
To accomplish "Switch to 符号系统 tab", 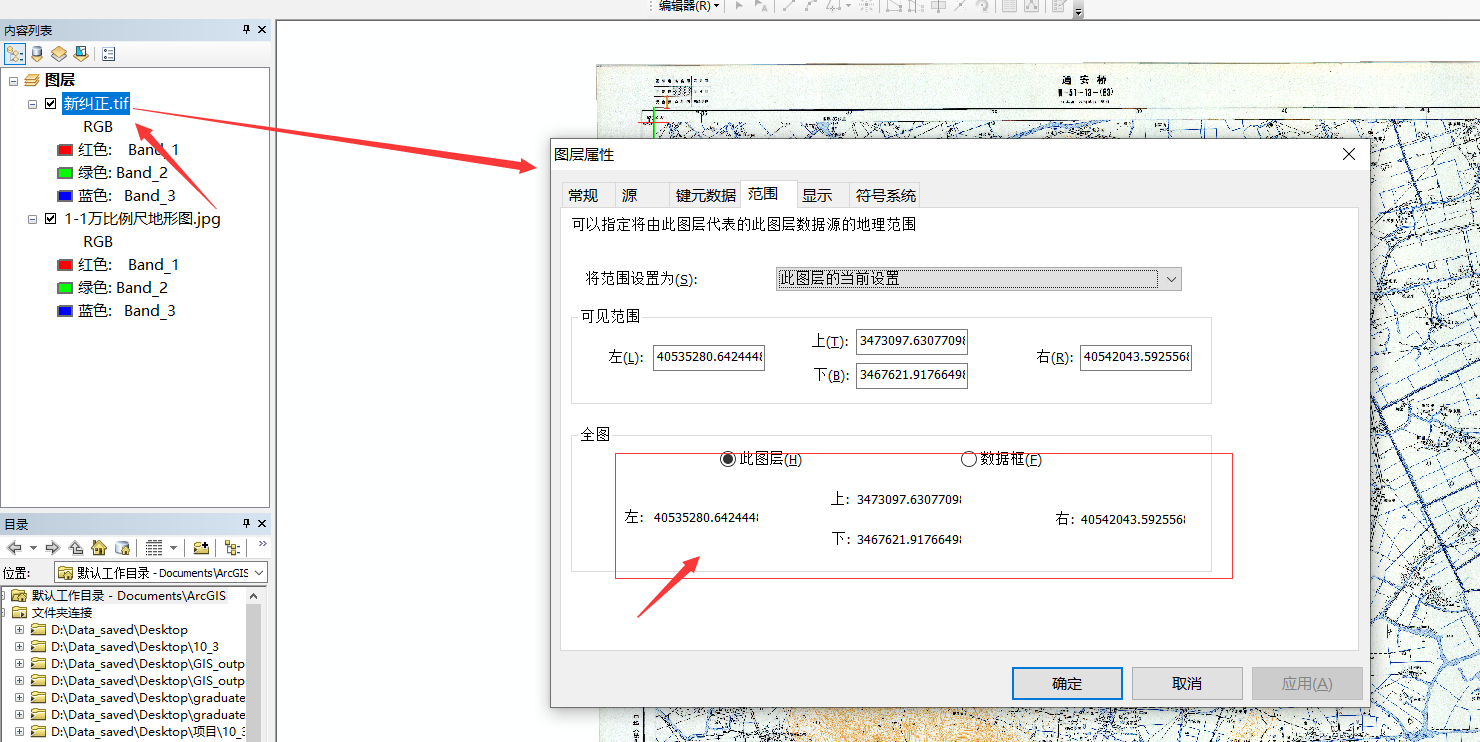I will [x=885, y=195].
